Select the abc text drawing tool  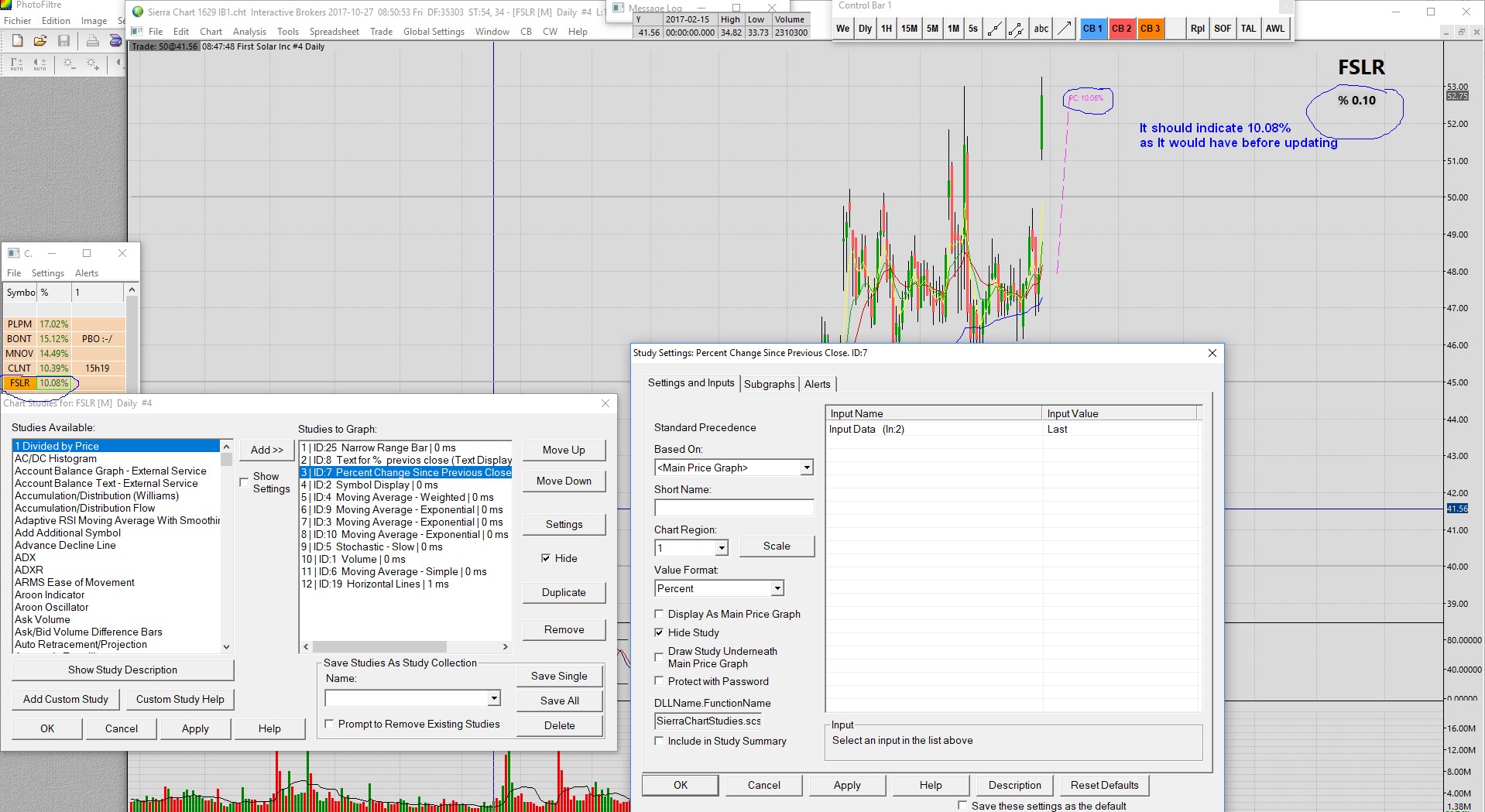point(1041,29)
